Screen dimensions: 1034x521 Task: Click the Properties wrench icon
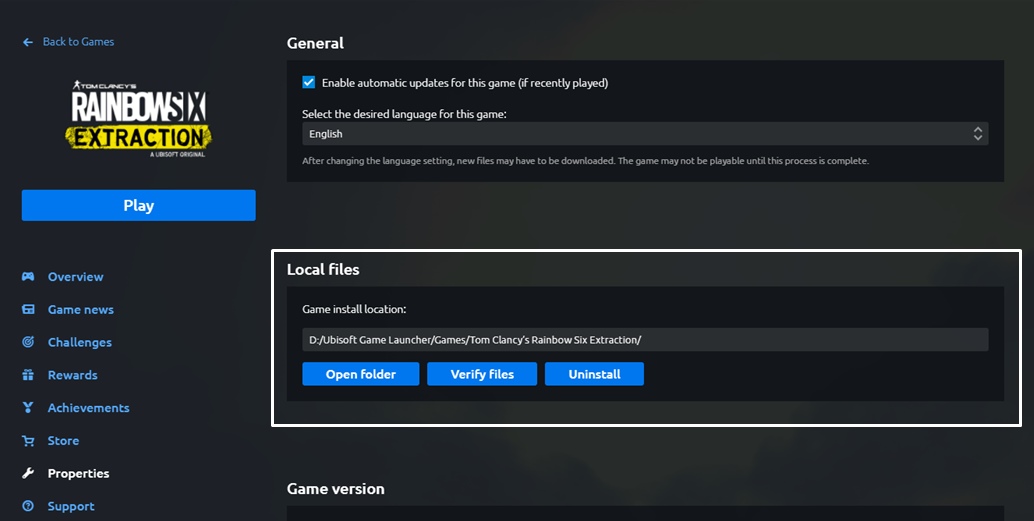click(x=28, y=473)
